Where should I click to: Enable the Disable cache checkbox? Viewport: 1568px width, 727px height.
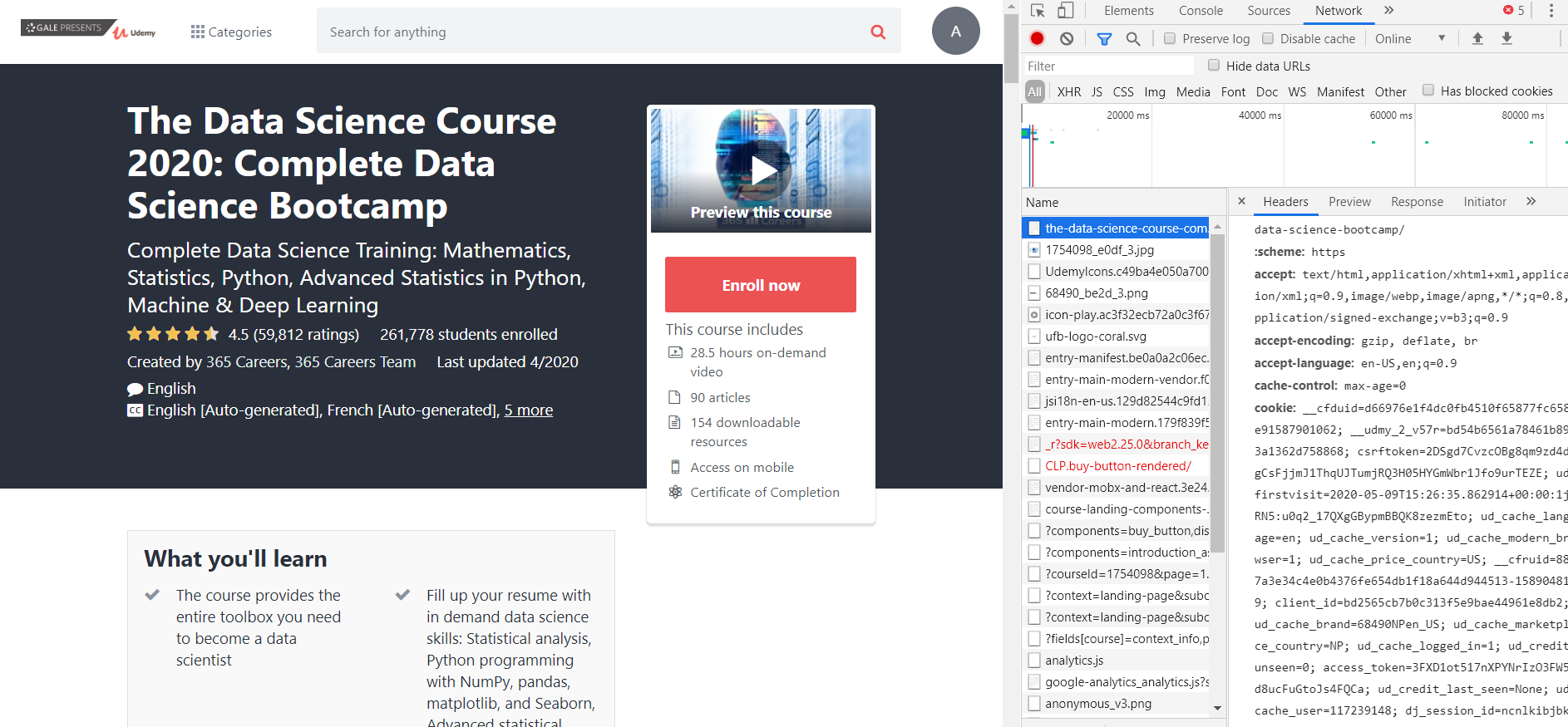pos(1268,38)
